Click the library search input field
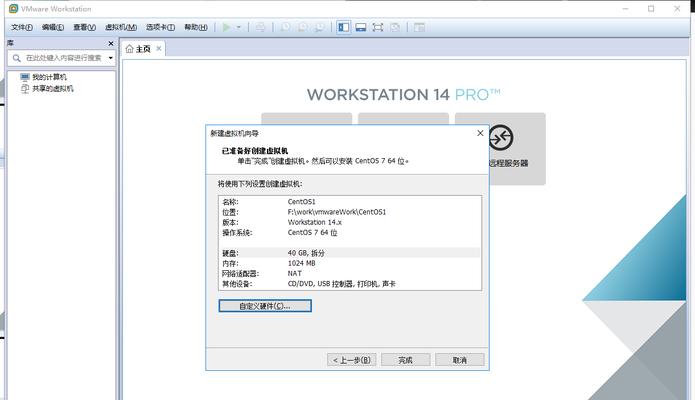The width and height of the screenshot is (695, 400). click(x=63, y=58)
